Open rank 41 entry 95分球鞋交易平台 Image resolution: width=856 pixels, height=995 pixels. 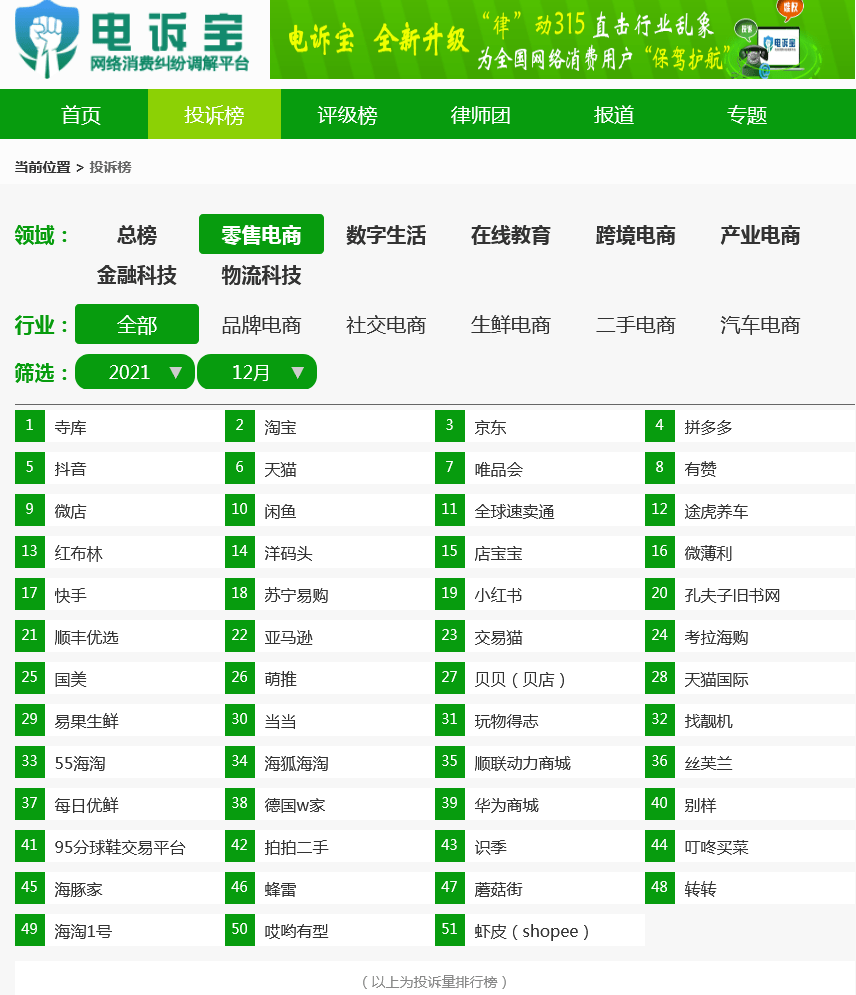119,847
